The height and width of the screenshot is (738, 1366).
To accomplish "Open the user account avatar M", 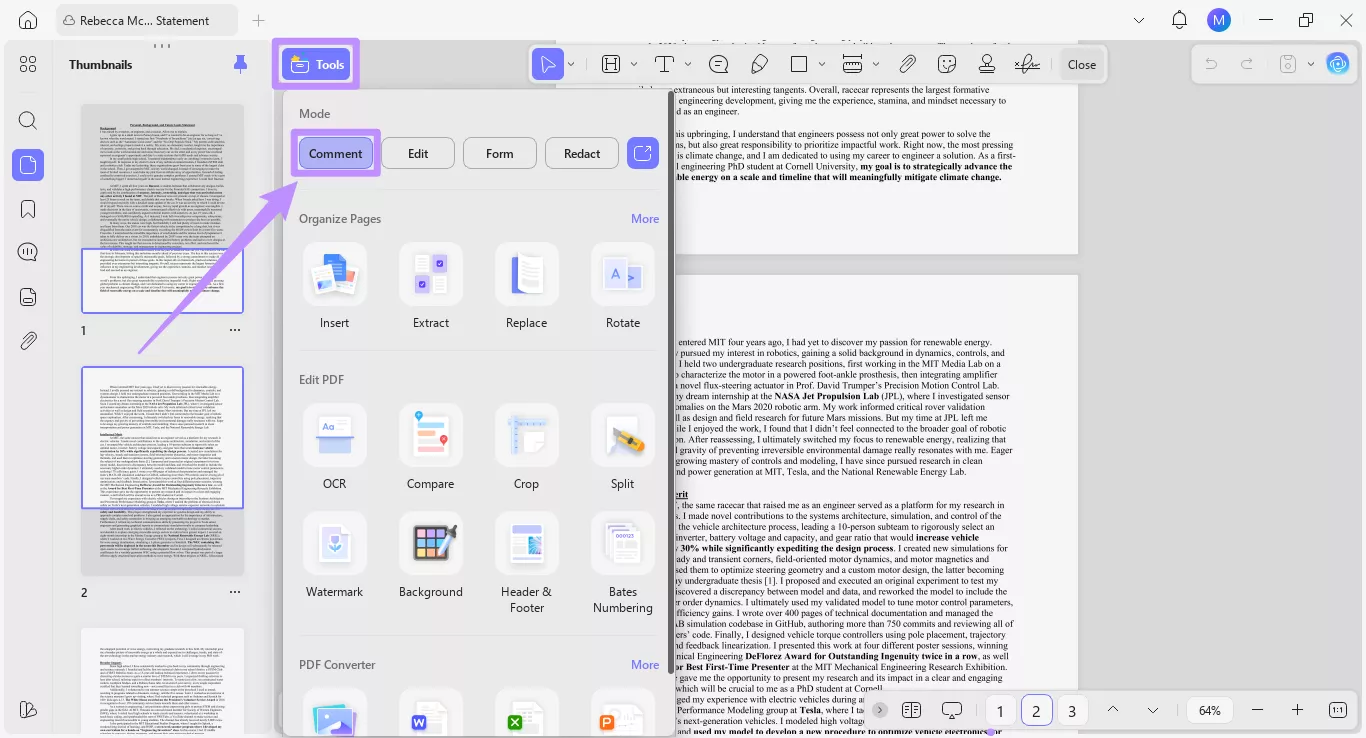I will [x=1218, y=20].
